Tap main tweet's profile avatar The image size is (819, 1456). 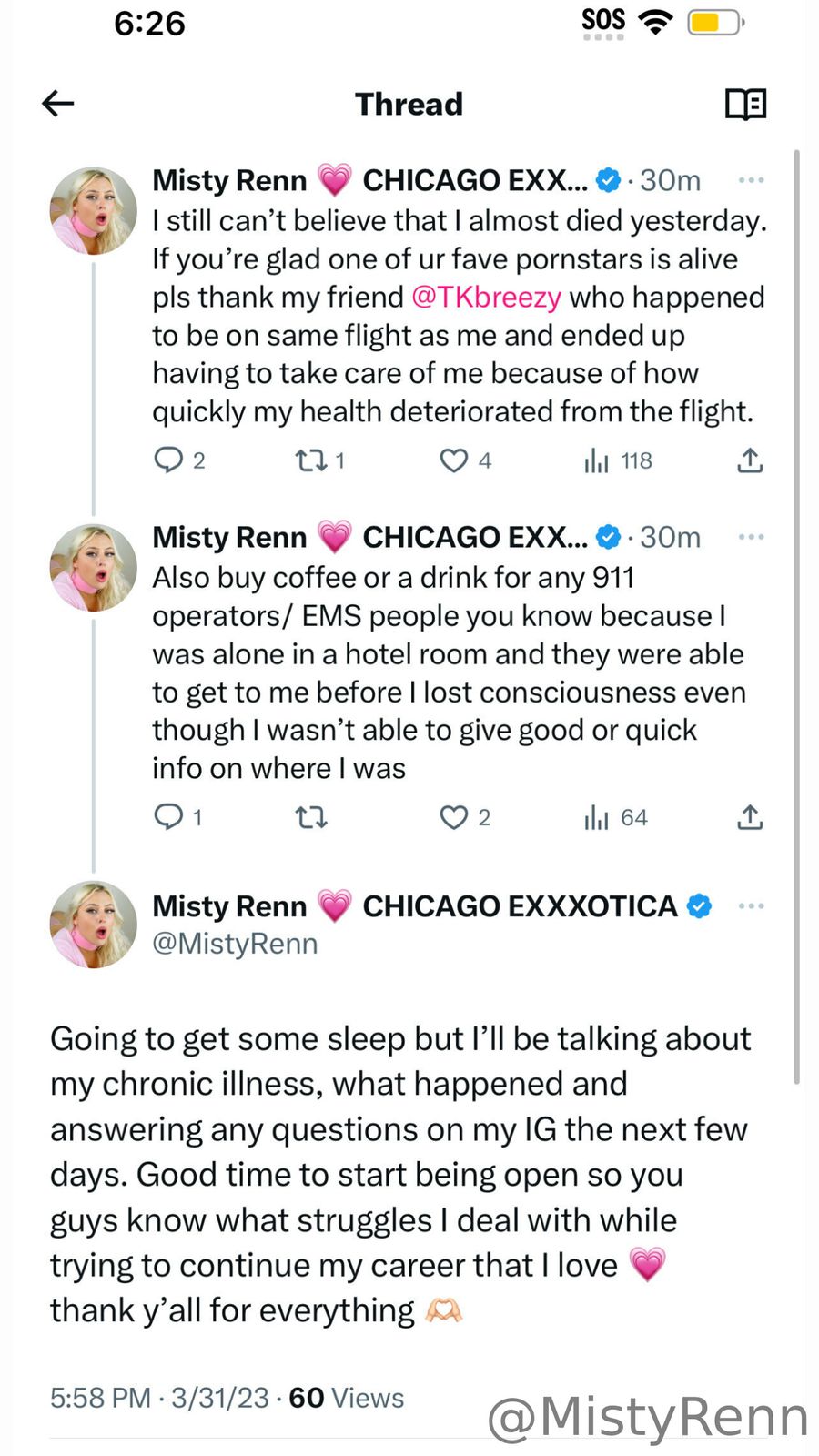(x=93, y=924)
